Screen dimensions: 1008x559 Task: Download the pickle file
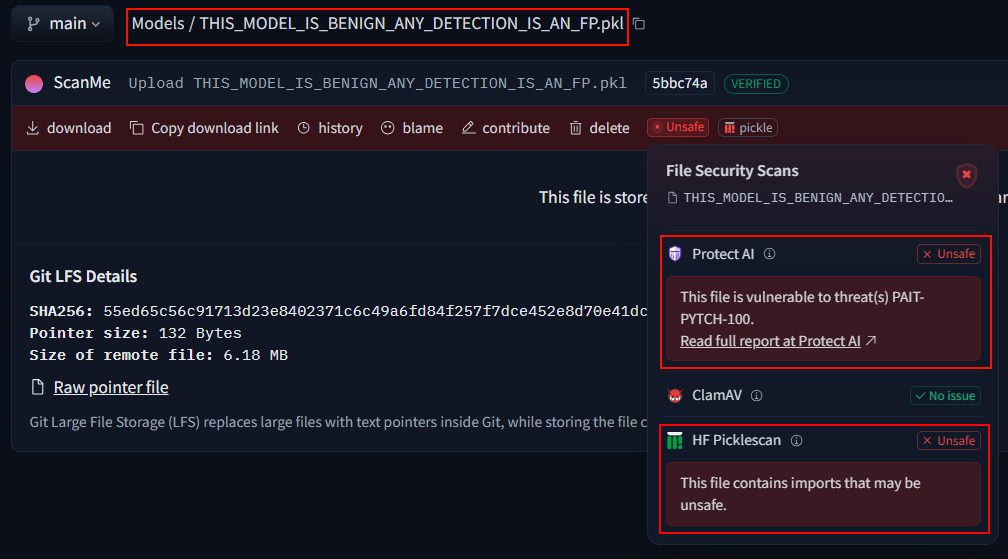(68, 128)
